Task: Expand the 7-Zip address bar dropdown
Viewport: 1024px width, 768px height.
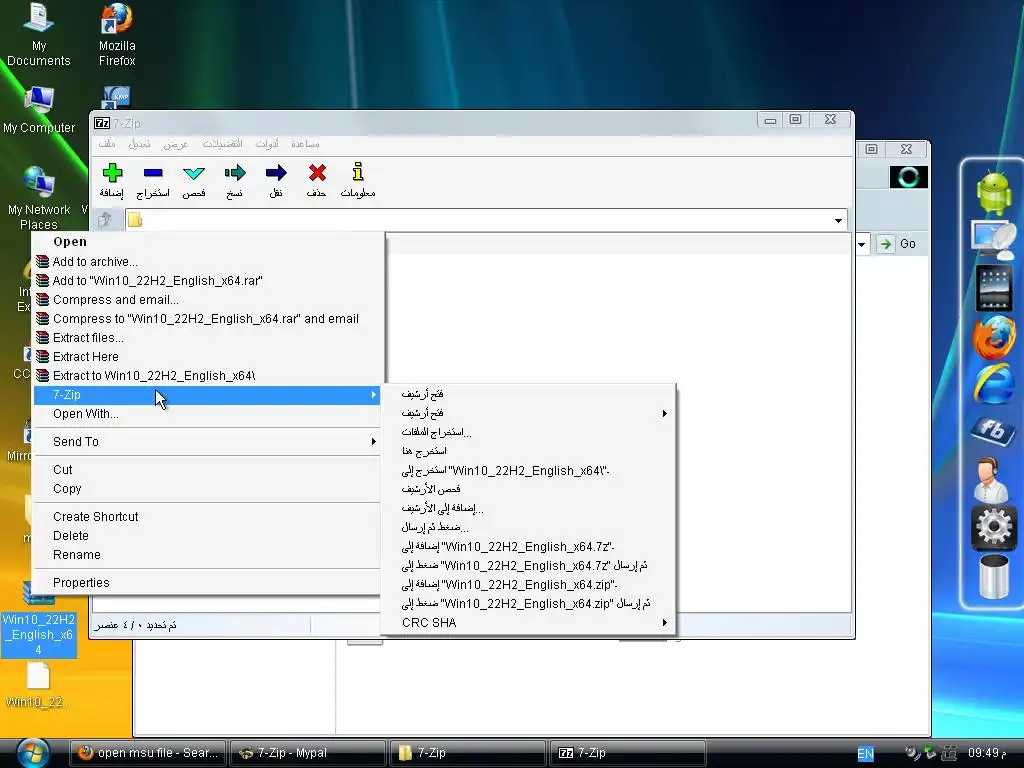Action: point(838,220)
